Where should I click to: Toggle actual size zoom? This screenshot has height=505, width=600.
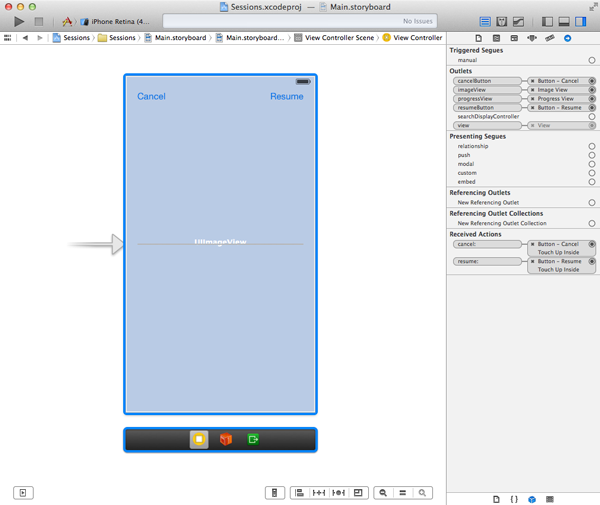[403, 493]
